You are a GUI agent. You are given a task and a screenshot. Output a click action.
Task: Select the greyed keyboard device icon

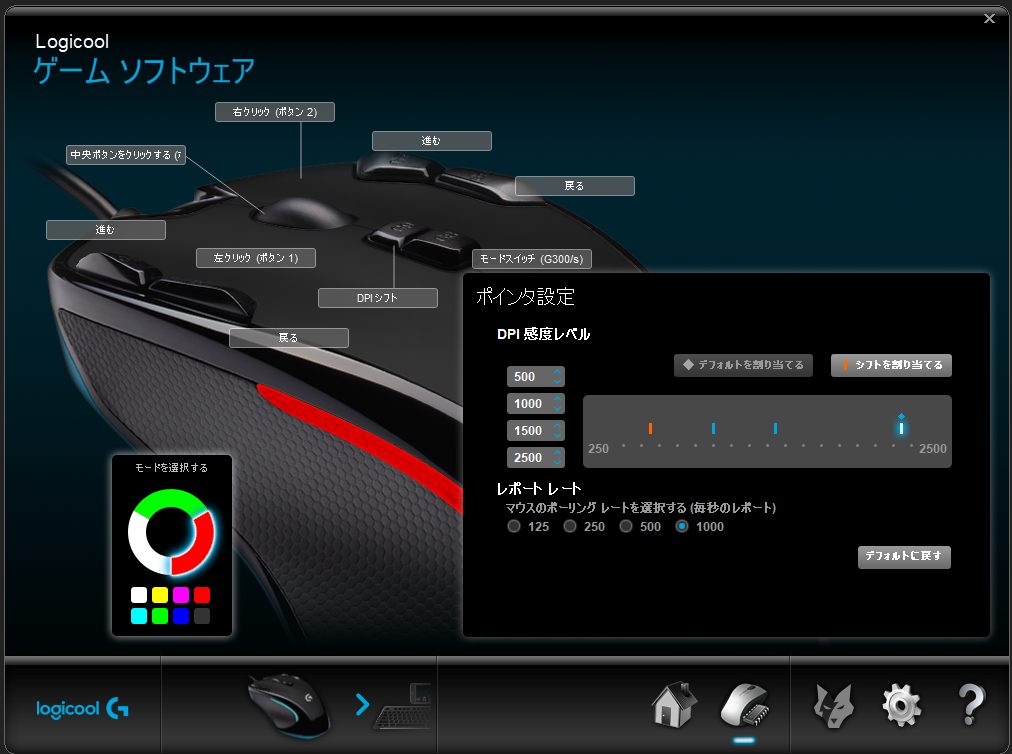pos(403,708)
